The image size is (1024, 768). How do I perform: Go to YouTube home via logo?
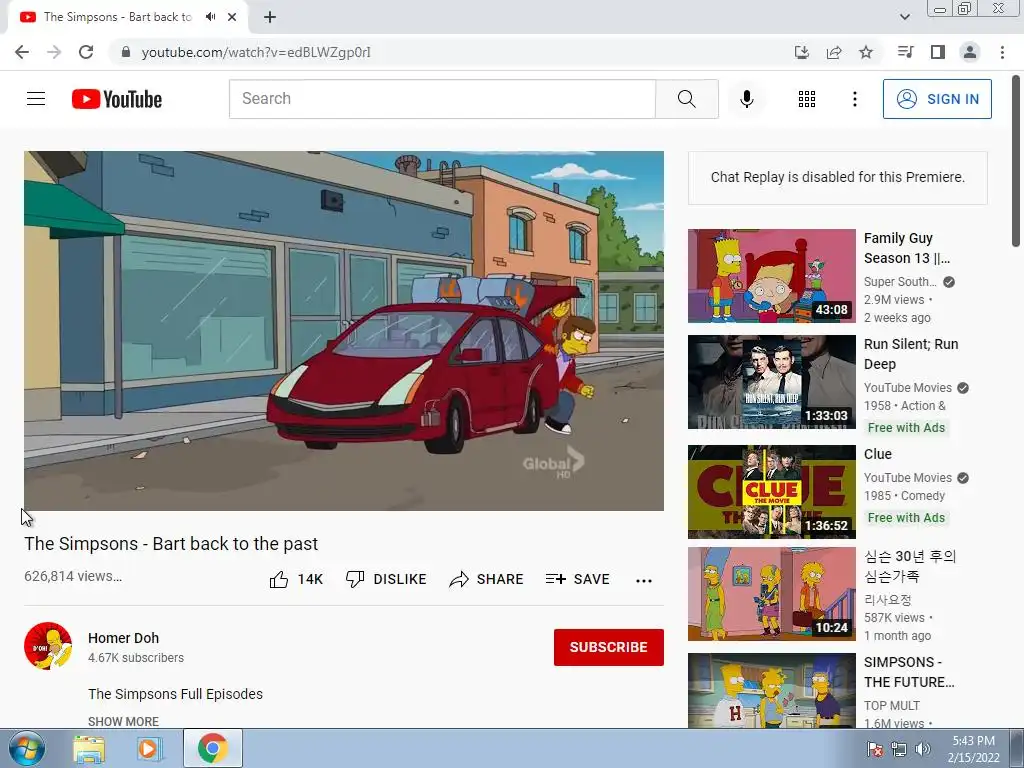pos(117,99)
